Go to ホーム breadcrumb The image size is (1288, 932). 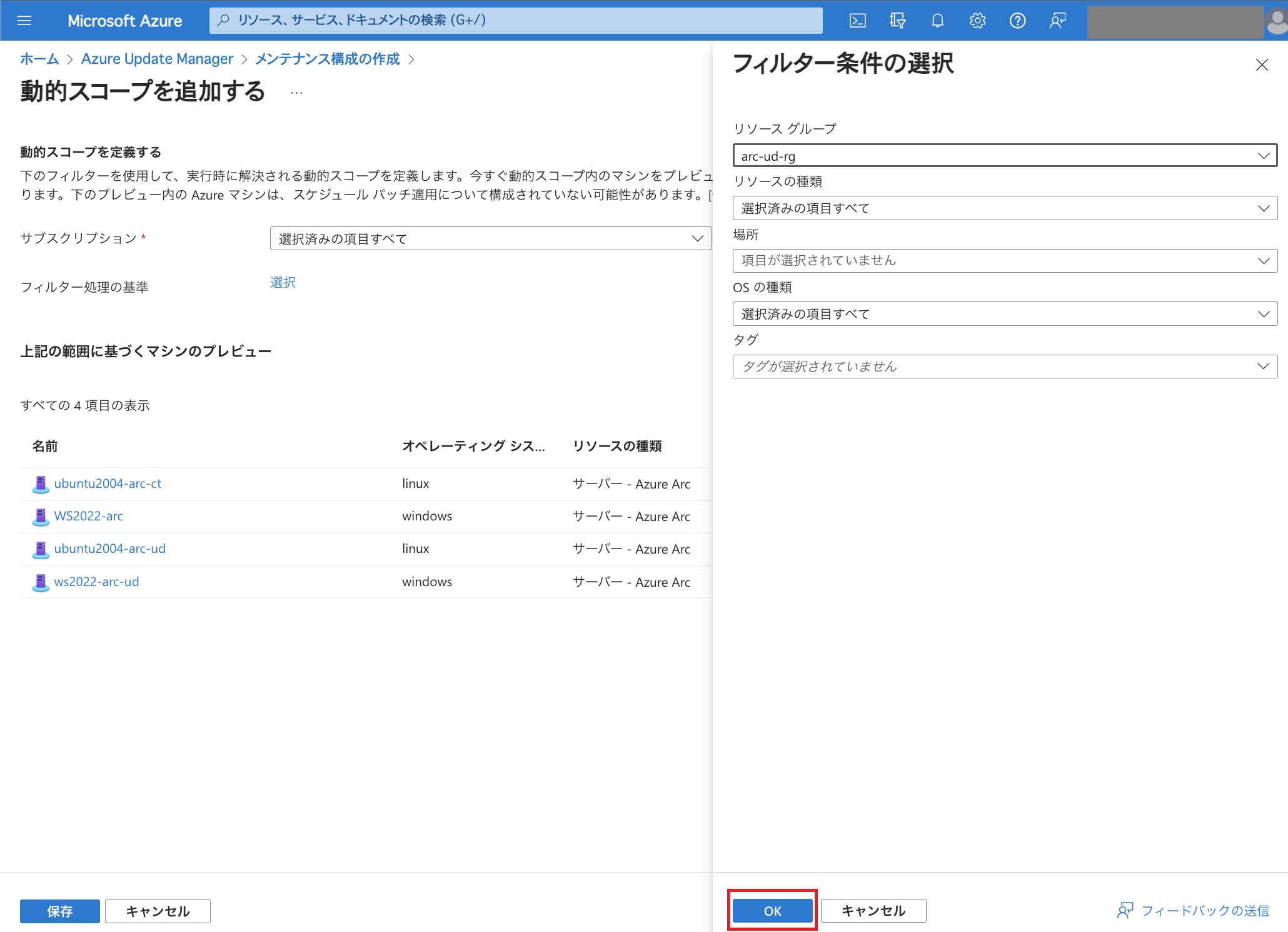point(39,59)
